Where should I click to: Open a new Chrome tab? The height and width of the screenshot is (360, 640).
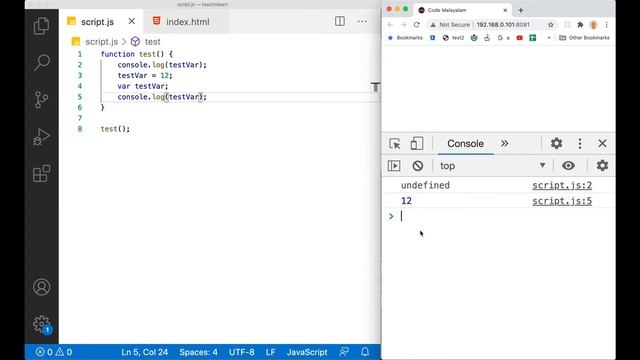click(x=520, y=10)
